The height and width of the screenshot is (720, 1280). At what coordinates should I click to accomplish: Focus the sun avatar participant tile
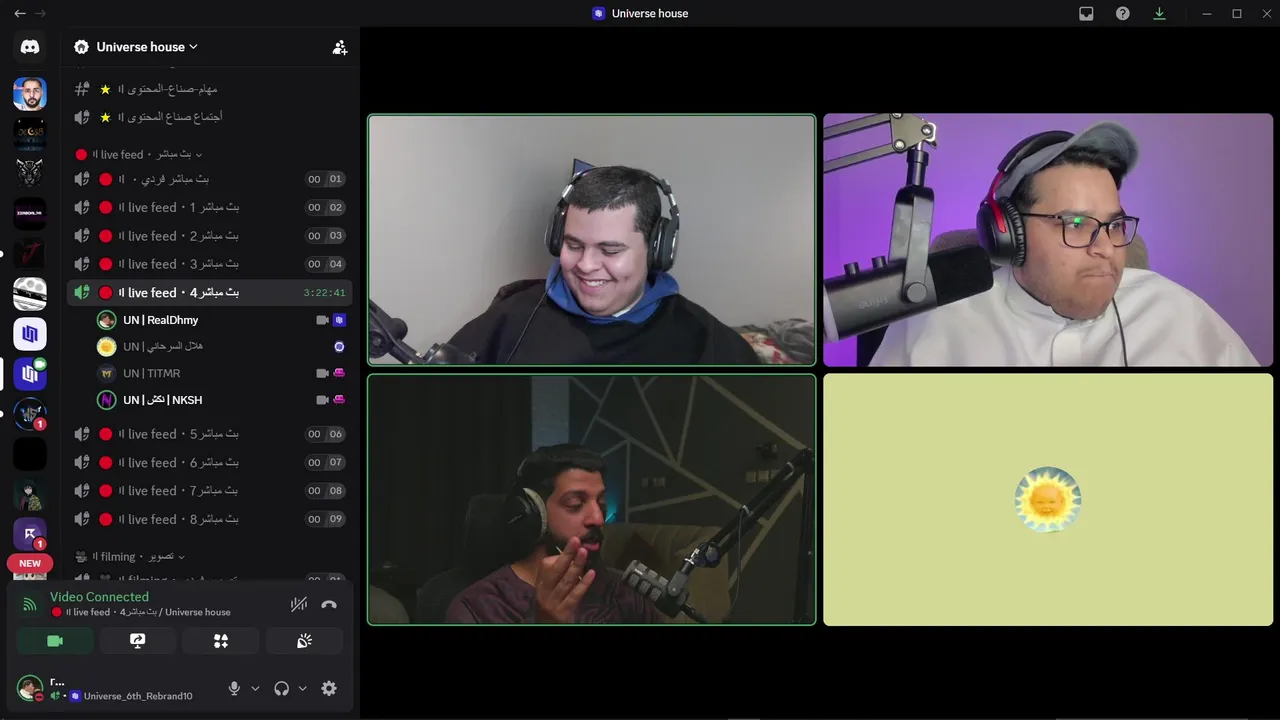coord(1048,500)
